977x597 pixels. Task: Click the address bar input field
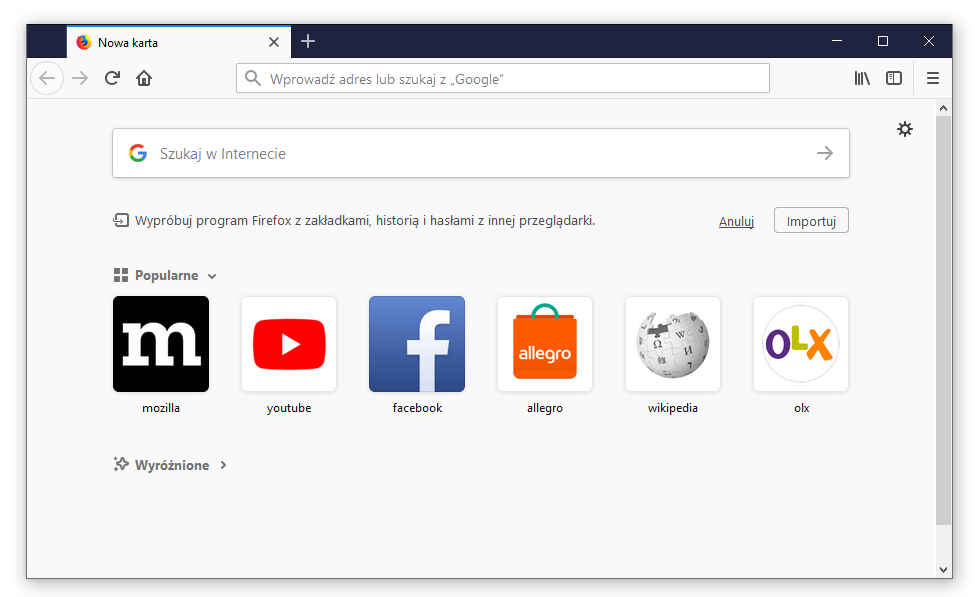pyautogui.click(x=503, y=78)
